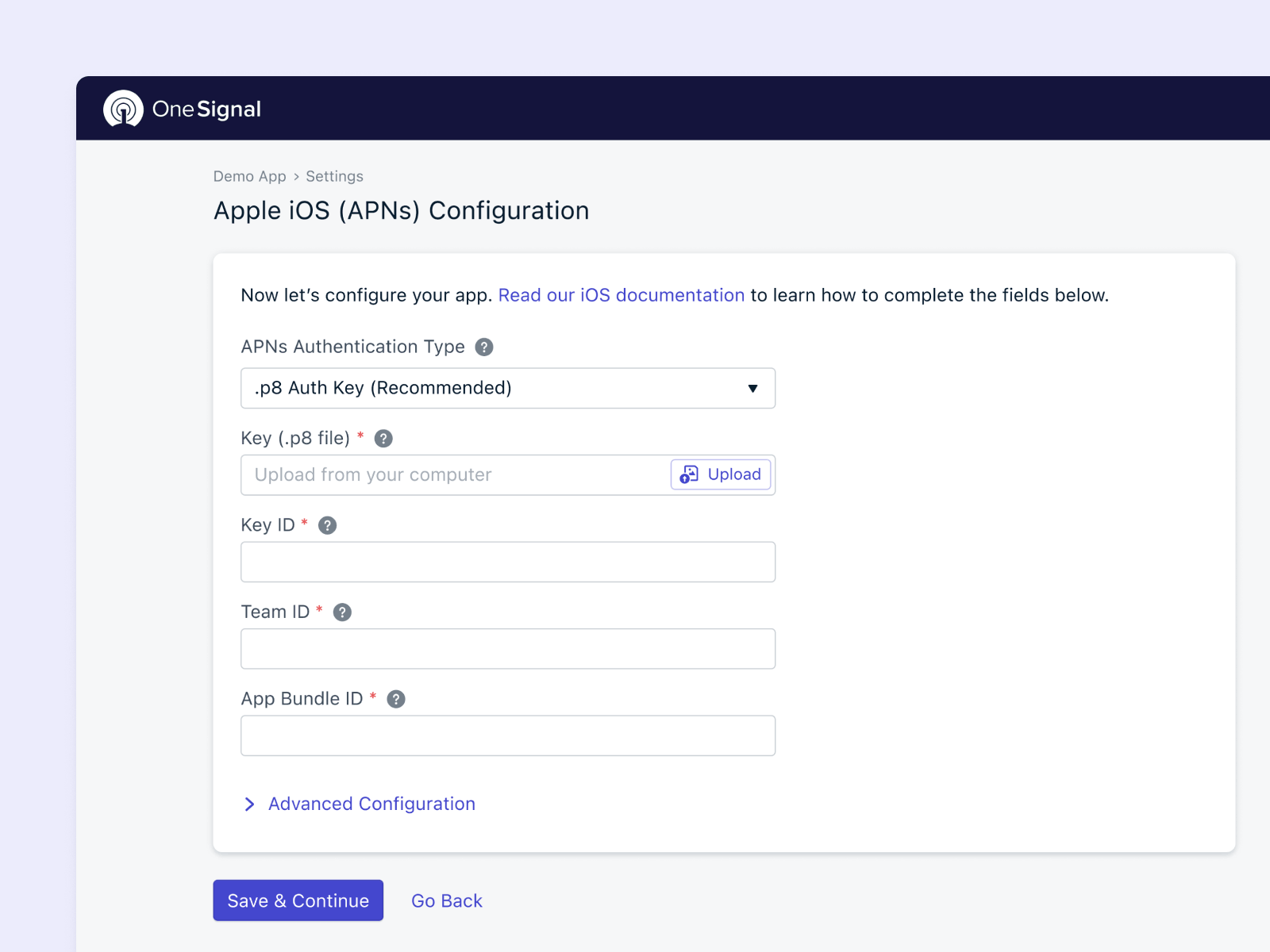Click the App Bundle ID text box
The image size is (1270, 952).
pyautogui.click(x=508, y=735)
